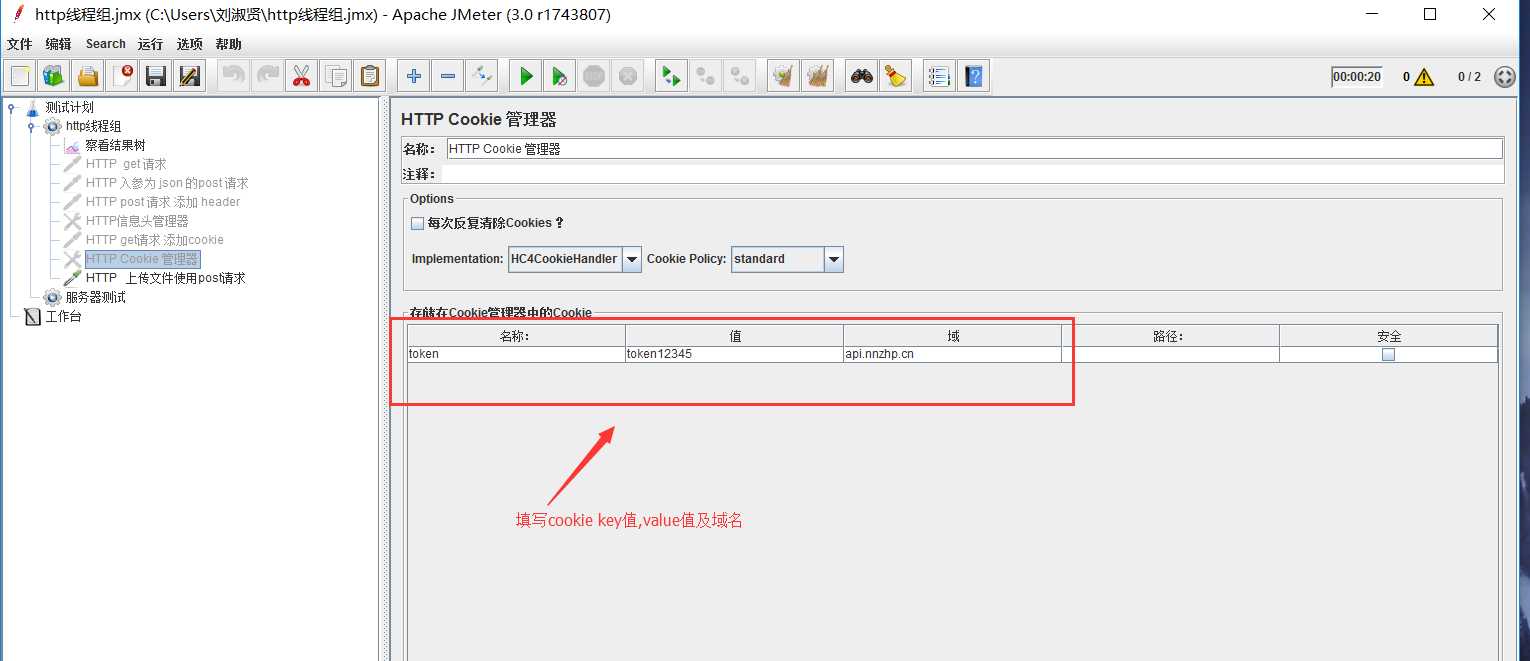
Task: Click the Stop test toolbar icon
Action: tap(594, 76)
